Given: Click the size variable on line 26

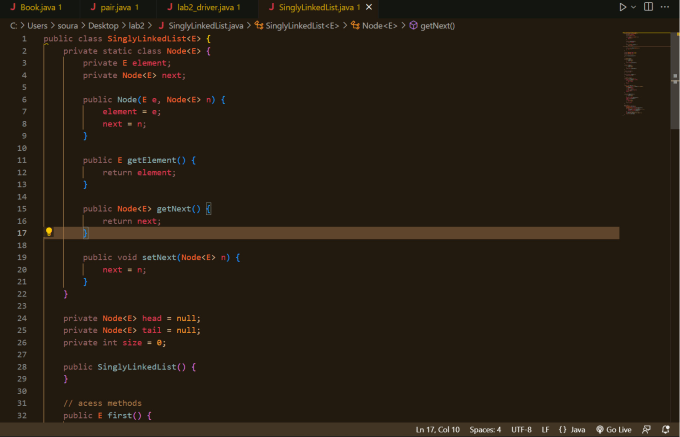Looking at the screenshot, I should pos(132,342).
